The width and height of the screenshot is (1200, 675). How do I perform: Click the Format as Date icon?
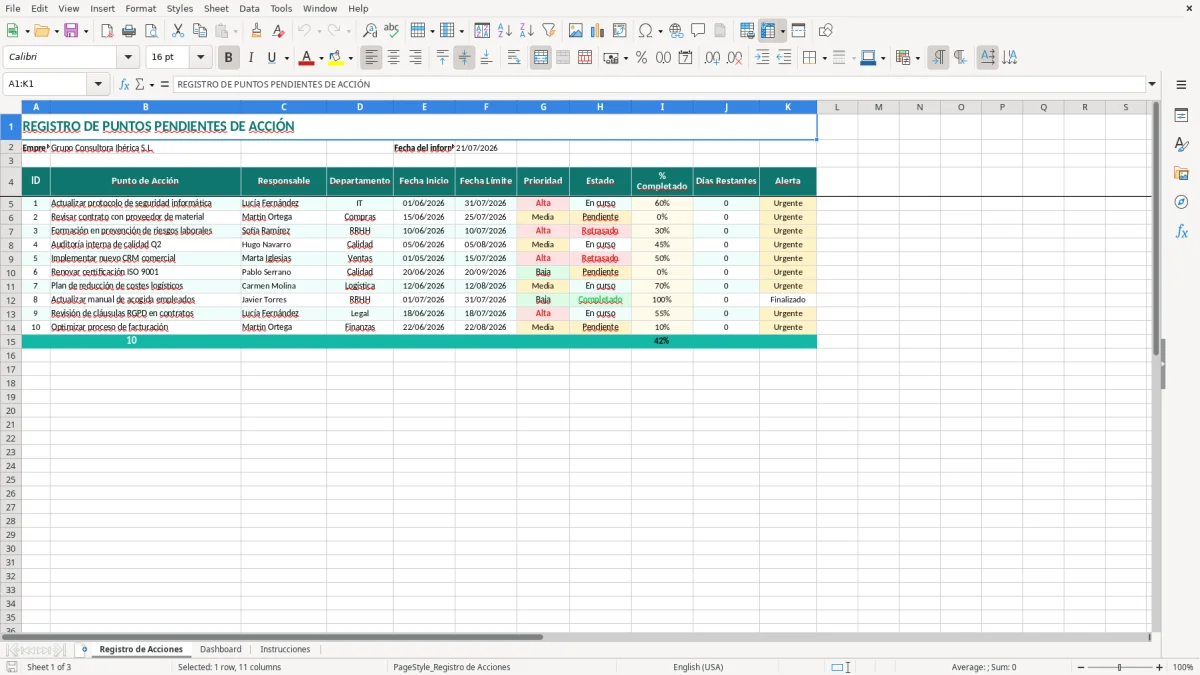[x=685, y=58]
